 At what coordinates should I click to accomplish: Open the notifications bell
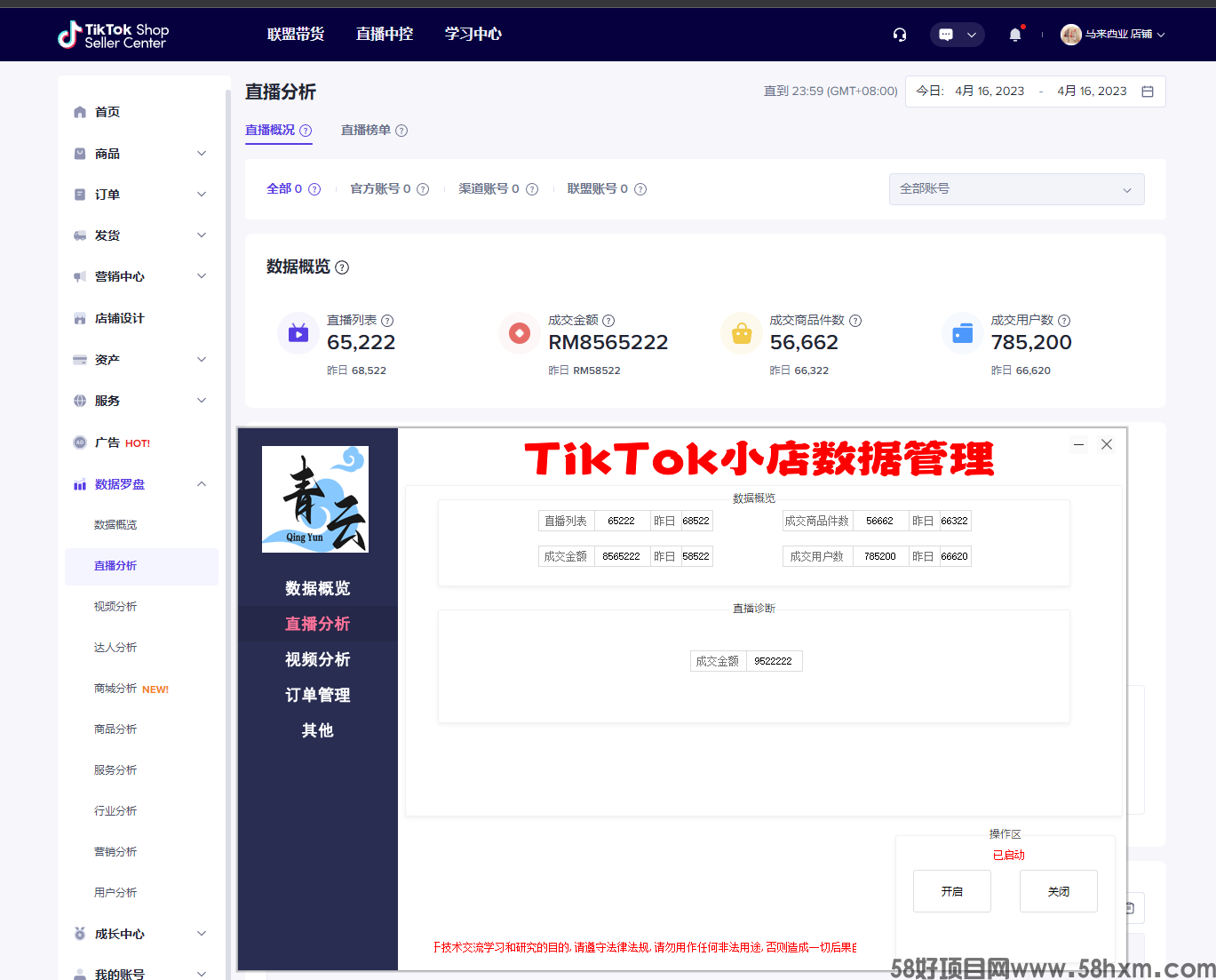[x=1015, y=35]
